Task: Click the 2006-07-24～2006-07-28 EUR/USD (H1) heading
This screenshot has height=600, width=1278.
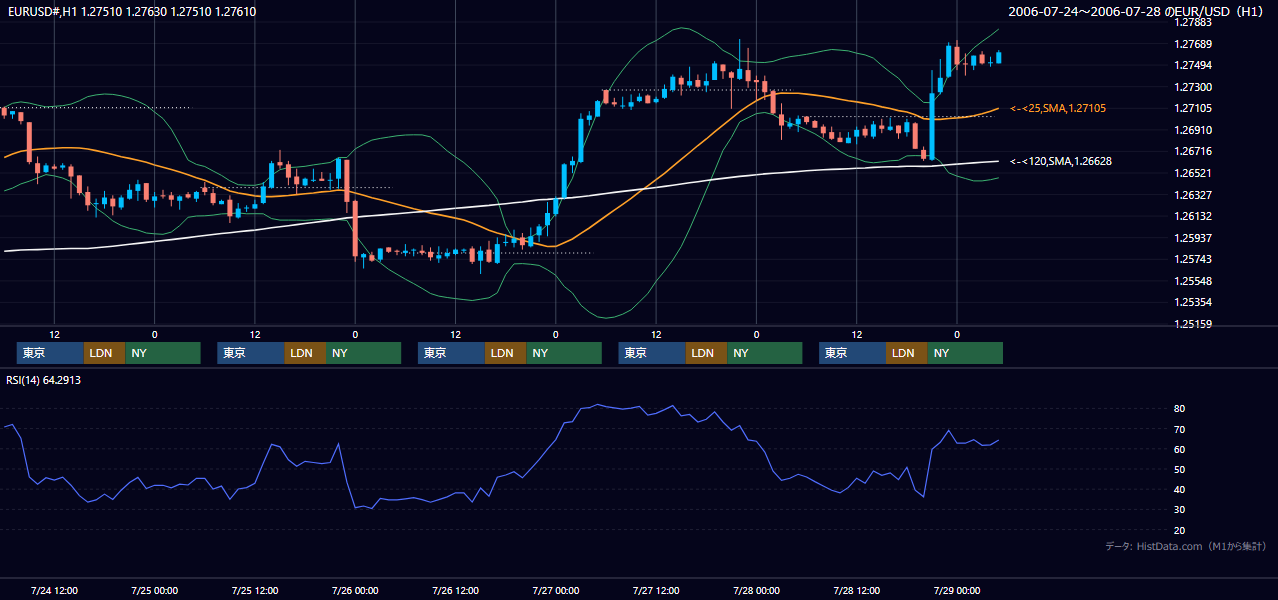Action: (1138, 12)
